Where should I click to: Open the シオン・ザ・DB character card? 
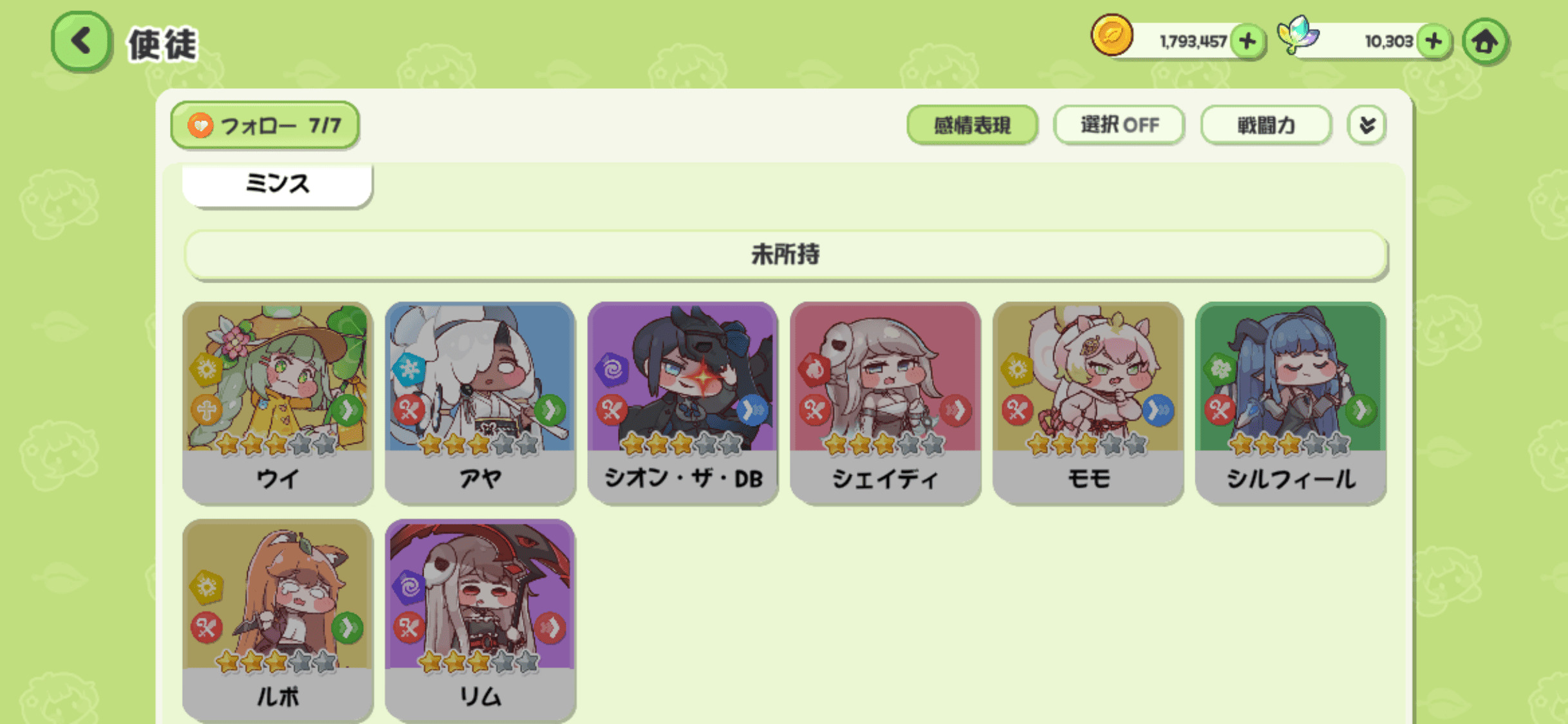tap(682, 403)
